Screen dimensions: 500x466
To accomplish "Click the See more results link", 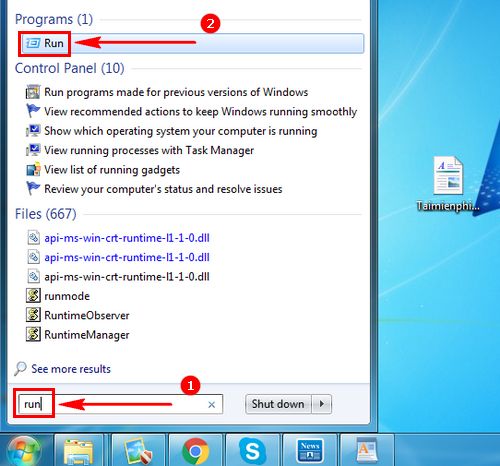I will 71,369.
